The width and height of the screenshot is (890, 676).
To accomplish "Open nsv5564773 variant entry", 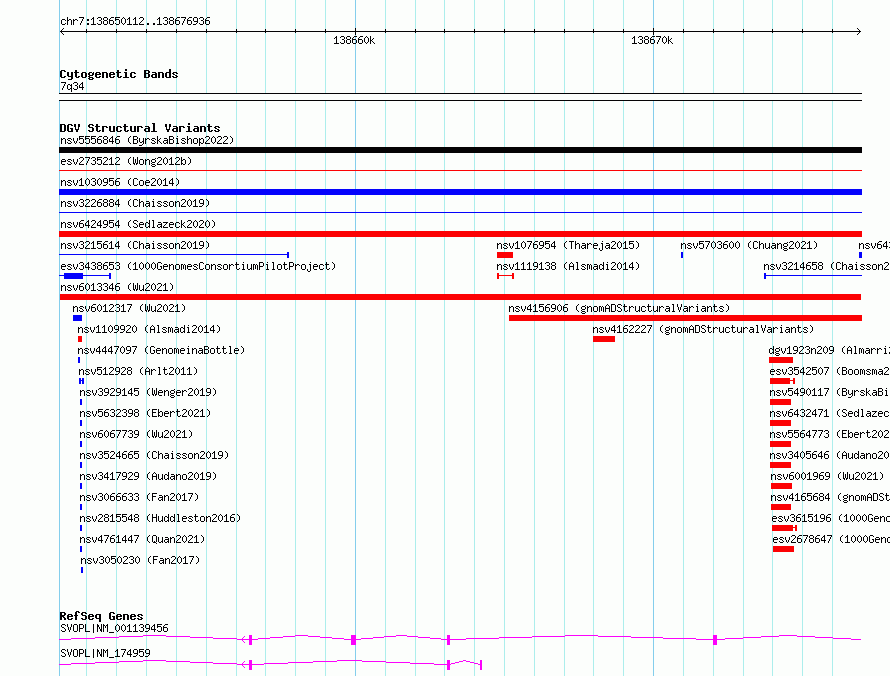I will (x=829, y=434).
